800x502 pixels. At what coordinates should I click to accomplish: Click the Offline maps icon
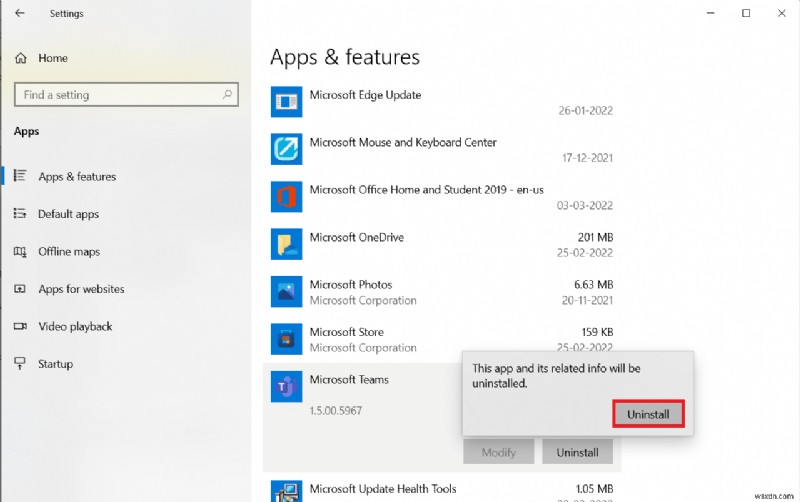click(20, 251)
